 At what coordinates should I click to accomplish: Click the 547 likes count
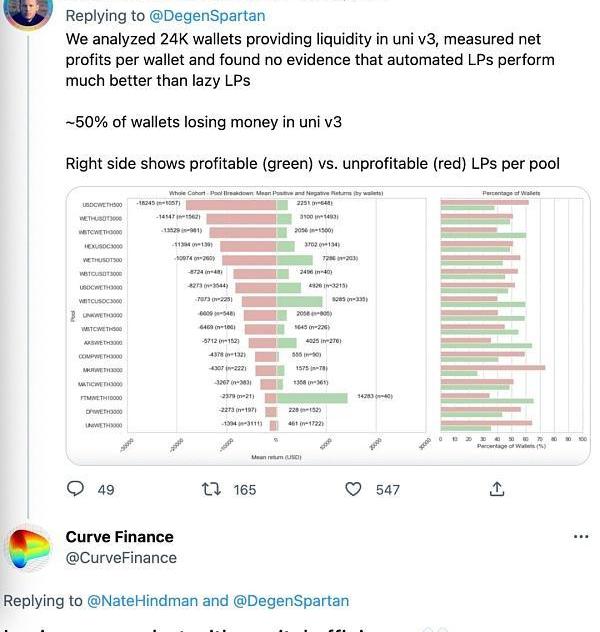[x=387, y=489]
